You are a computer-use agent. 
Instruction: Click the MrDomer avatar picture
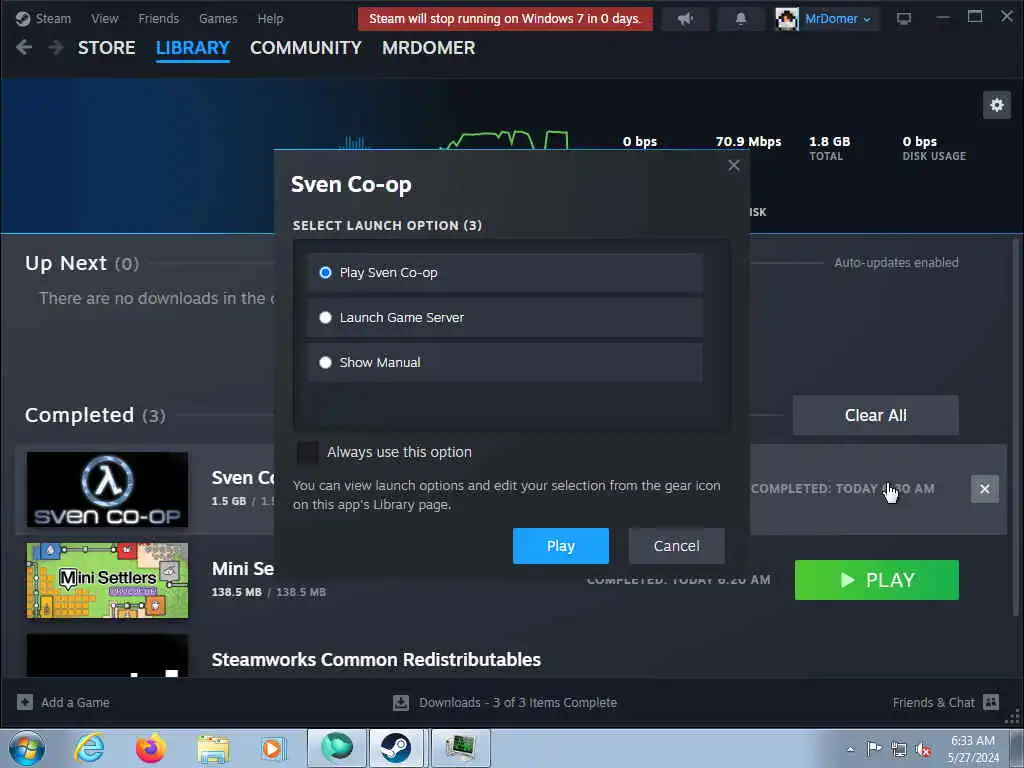click(787, 19)
